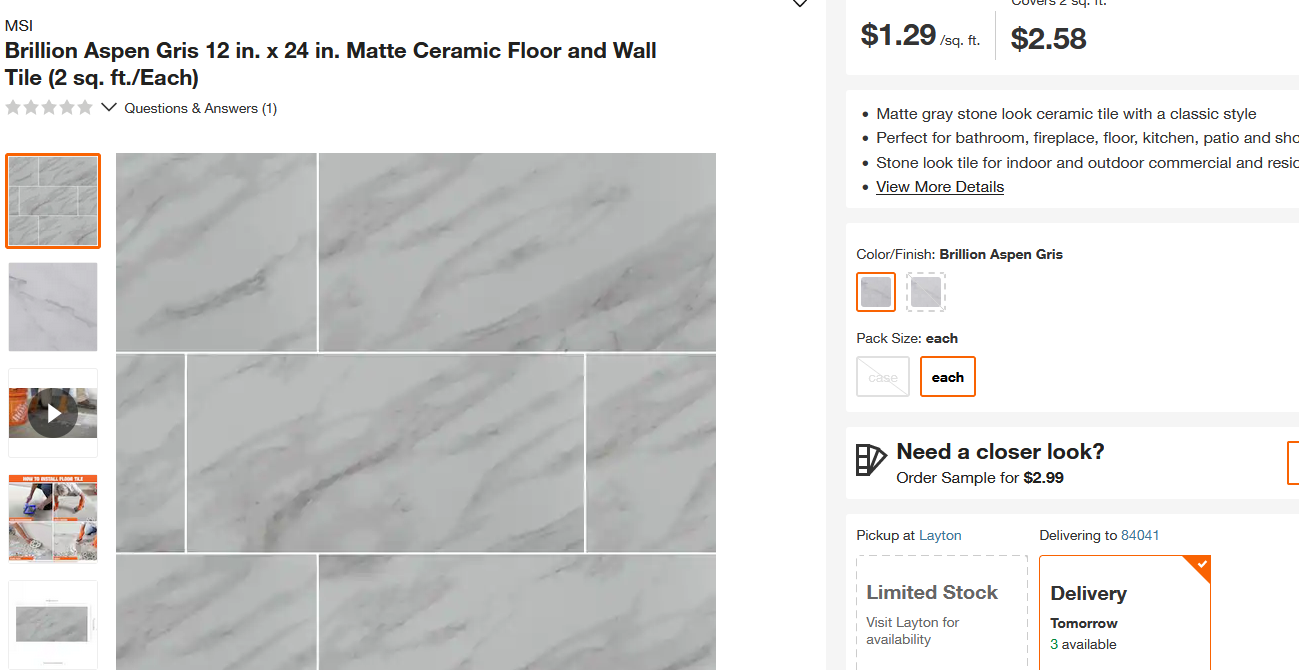Open the how-to-install floor tile thumbnail
This screenshot has width=1299, height=670.
point(52,517)
